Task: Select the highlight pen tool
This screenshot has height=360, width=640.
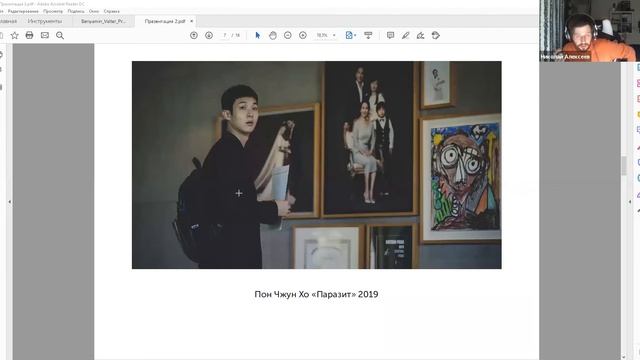Action: pos(405,36)
